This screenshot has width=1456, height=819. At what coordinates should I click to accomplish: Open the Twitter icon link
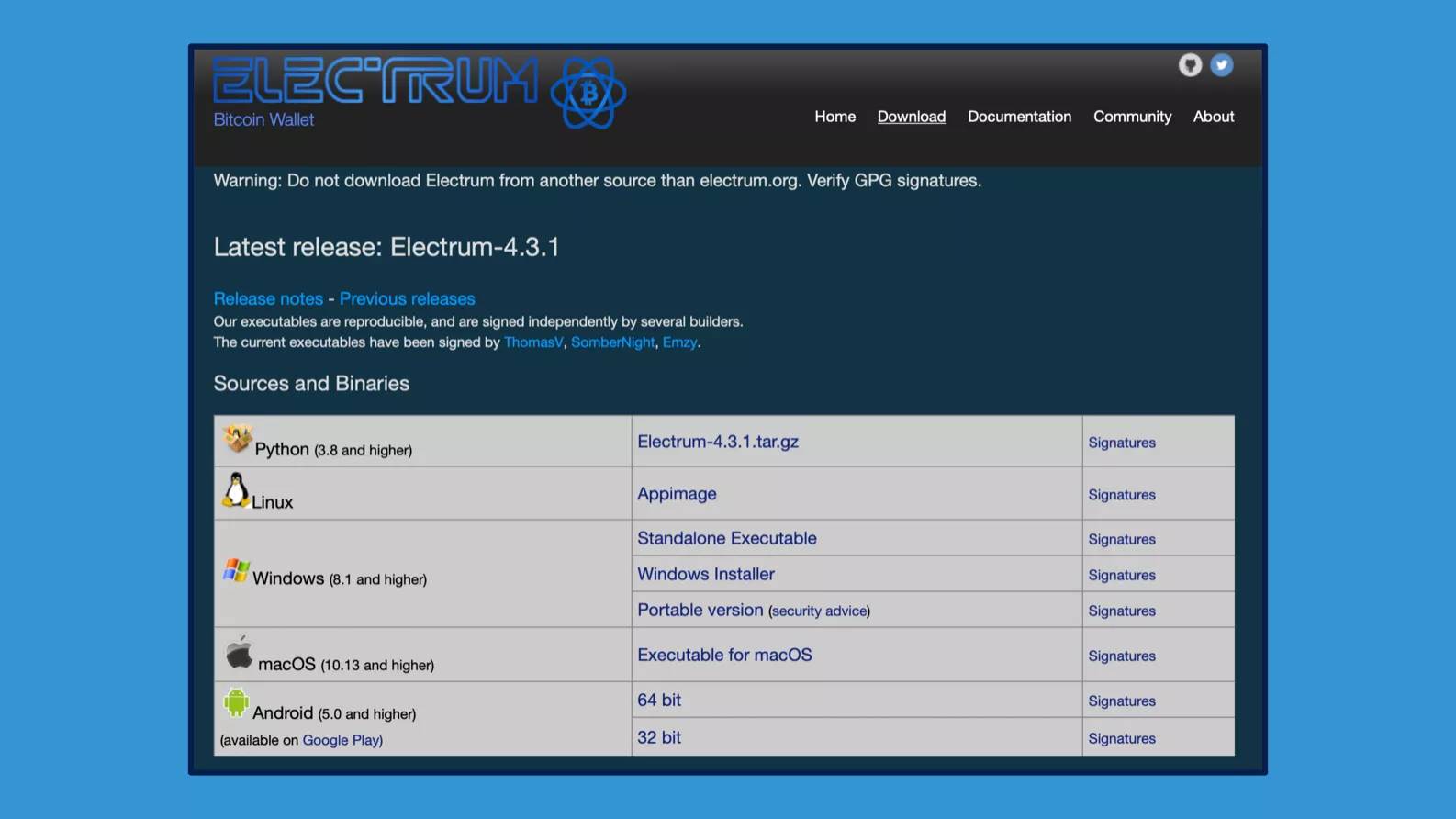coord(1221,65)
